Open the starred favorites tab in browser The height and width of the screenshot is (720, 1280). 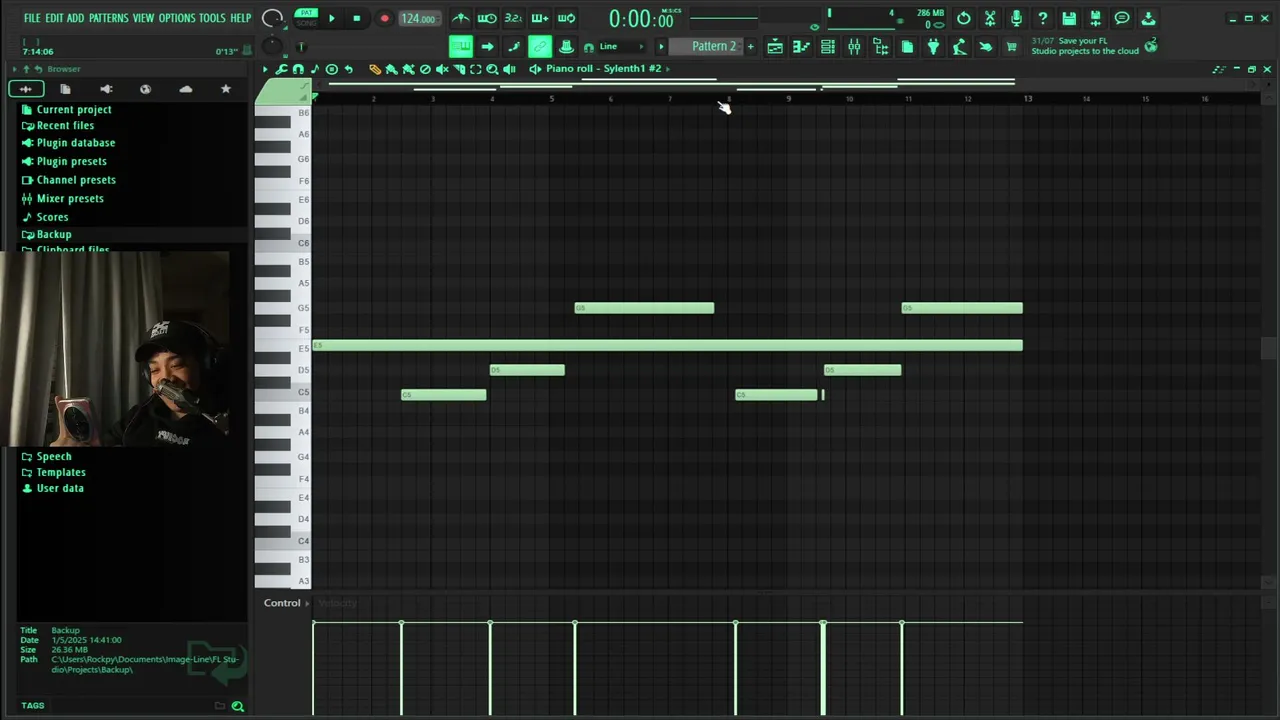pyautogui.click(x=225, y=89)
